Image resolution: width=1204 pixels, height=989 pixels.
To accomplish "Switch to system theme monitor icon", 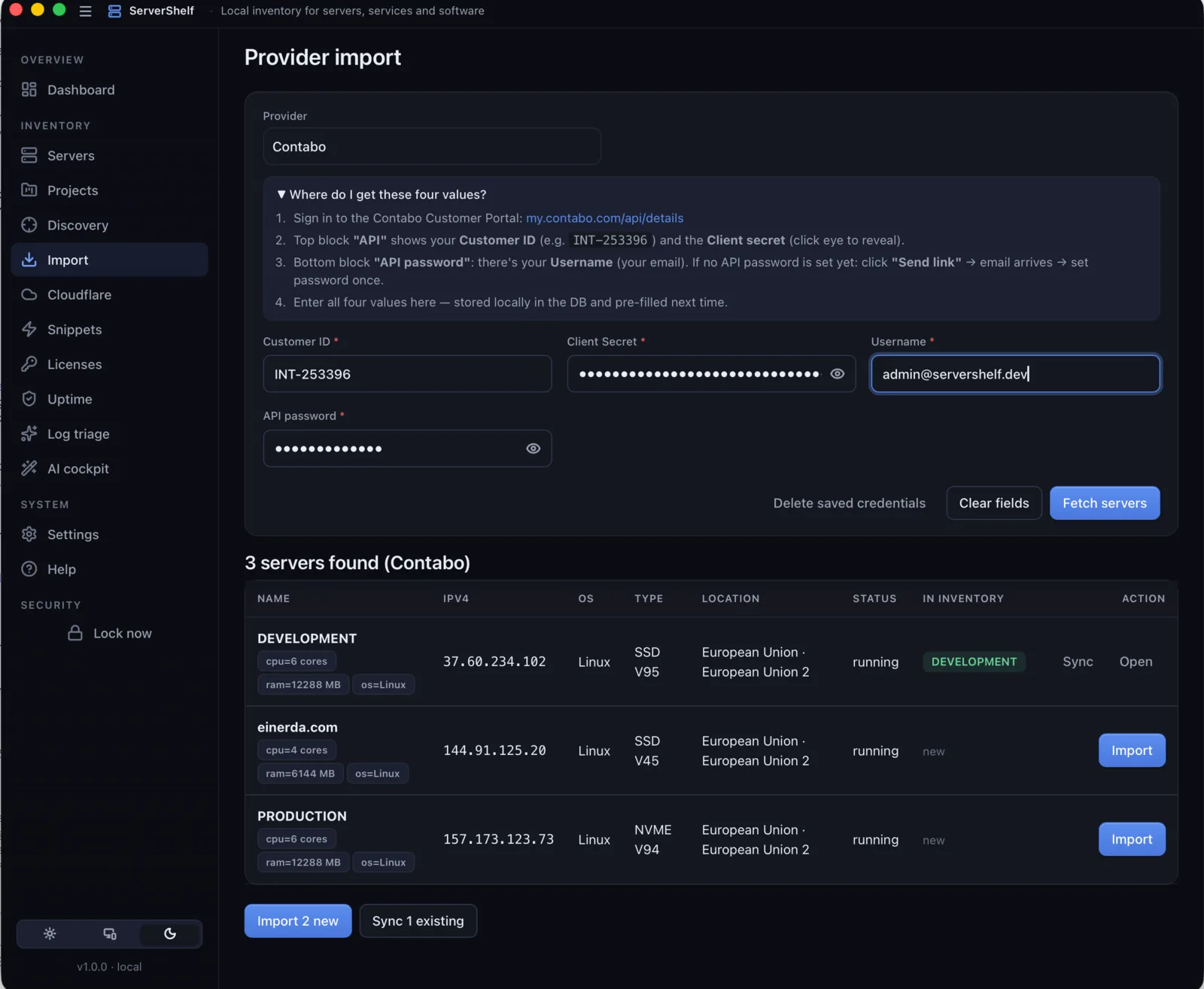I will tap(110, 934).
